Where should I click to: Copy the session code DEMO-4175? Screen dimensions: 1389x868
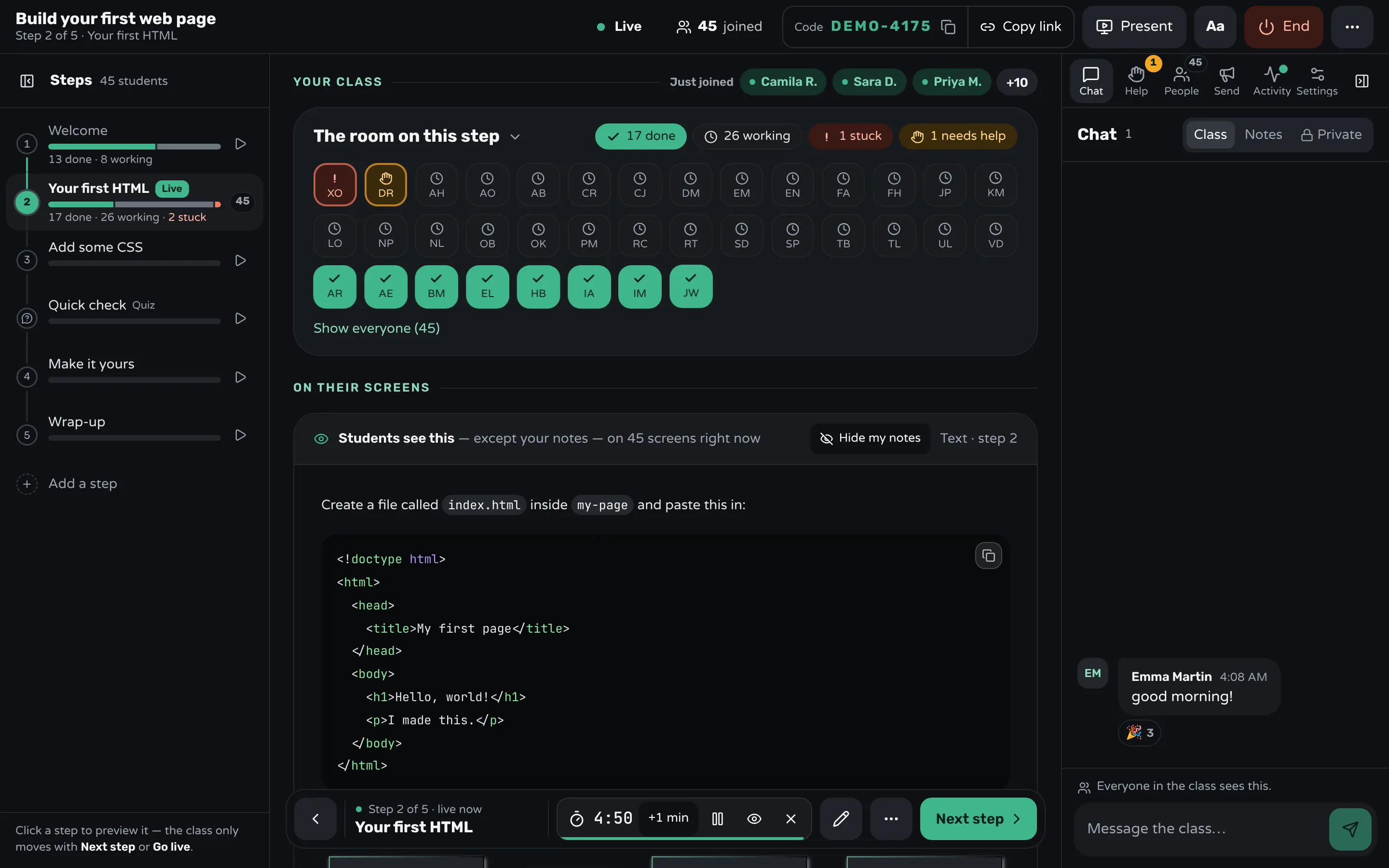click(948, 27)
